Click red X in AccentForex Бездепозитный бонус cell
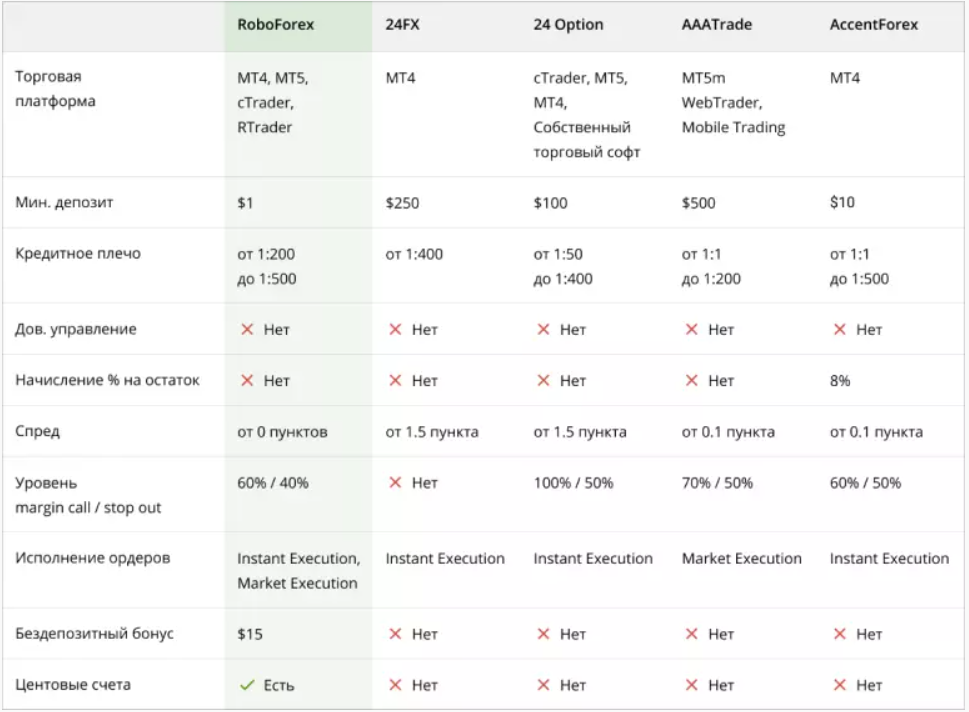 [x=839, y=634]
